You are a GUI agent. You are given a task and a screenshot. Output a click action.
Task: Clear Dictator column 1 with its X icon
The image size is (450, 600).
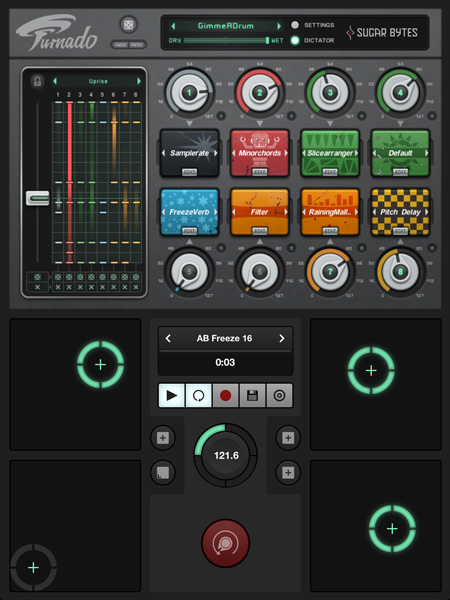(x=58, y=287)
